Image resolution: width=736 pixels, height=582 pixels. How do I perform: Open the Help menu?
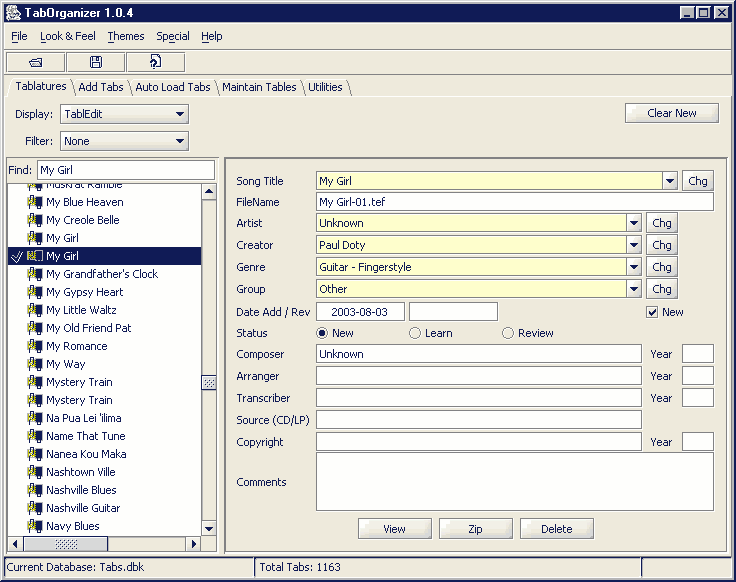[x=212, y=36]
